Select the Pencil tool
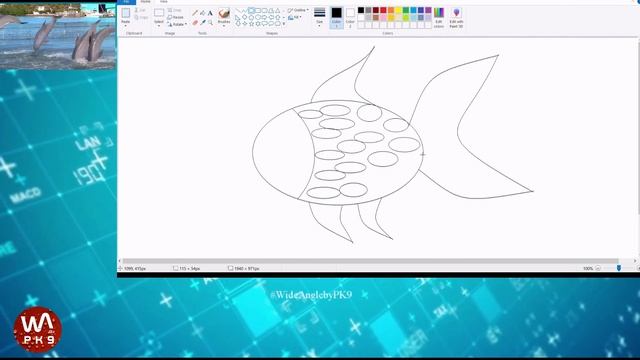This screenshot has width=640, height=360. click(x=195, y=13)
